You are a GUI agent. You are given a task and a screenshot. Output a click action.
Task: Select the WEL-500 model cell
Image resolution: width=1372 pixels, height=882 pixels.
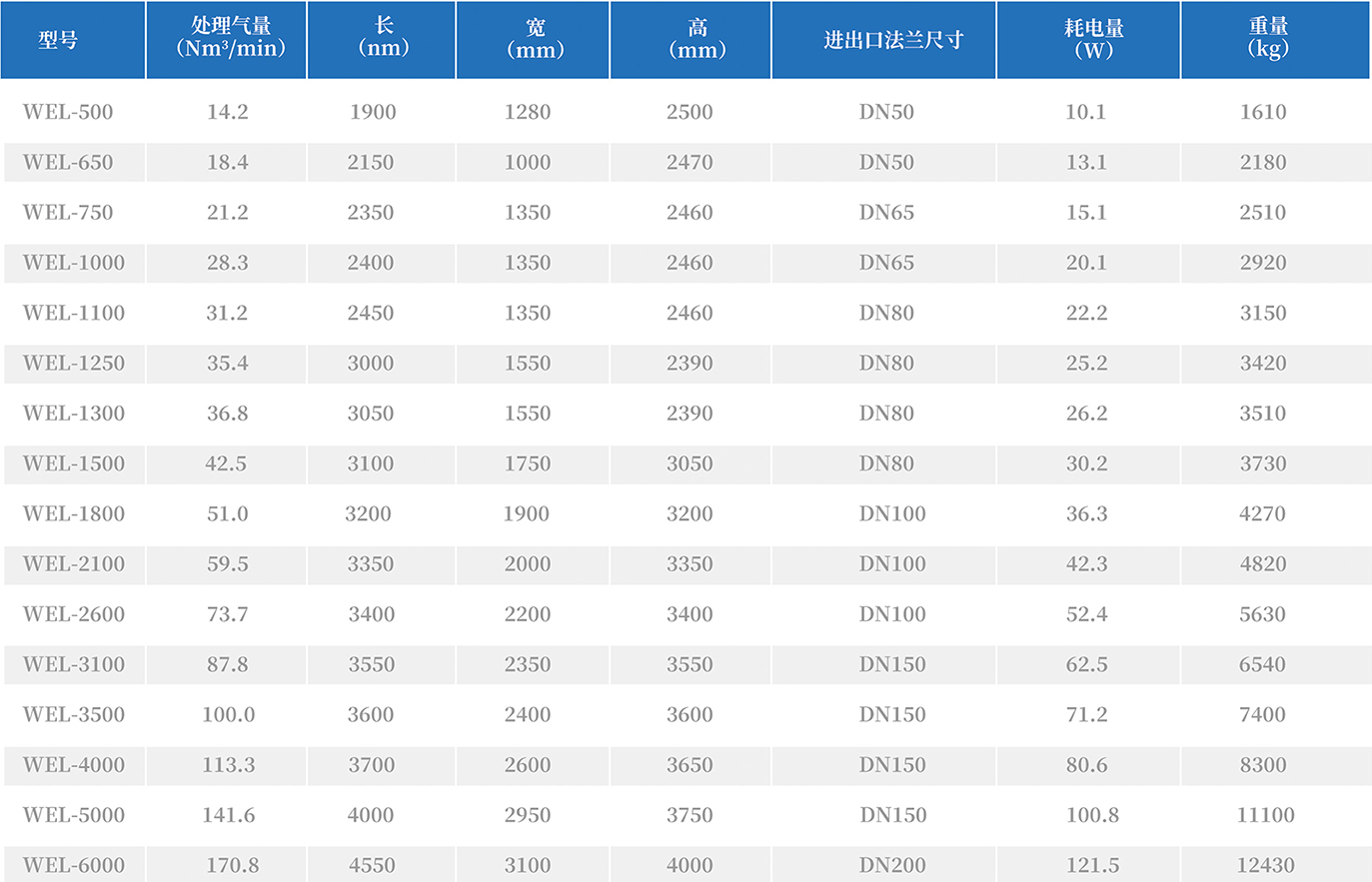[x=68, y=112]
